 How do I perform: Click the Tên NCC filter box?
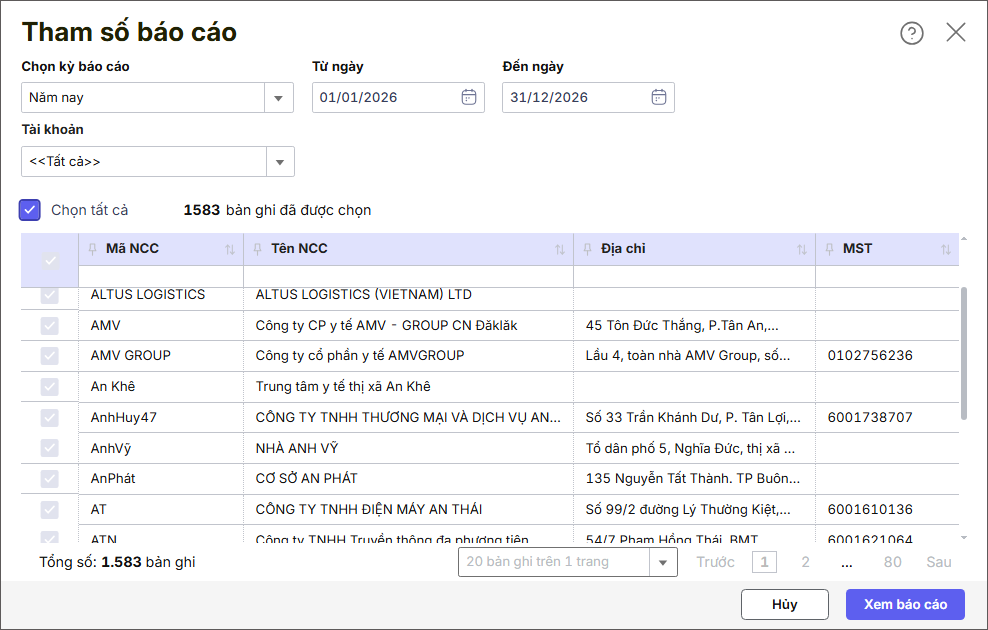(x=408, y=277)
